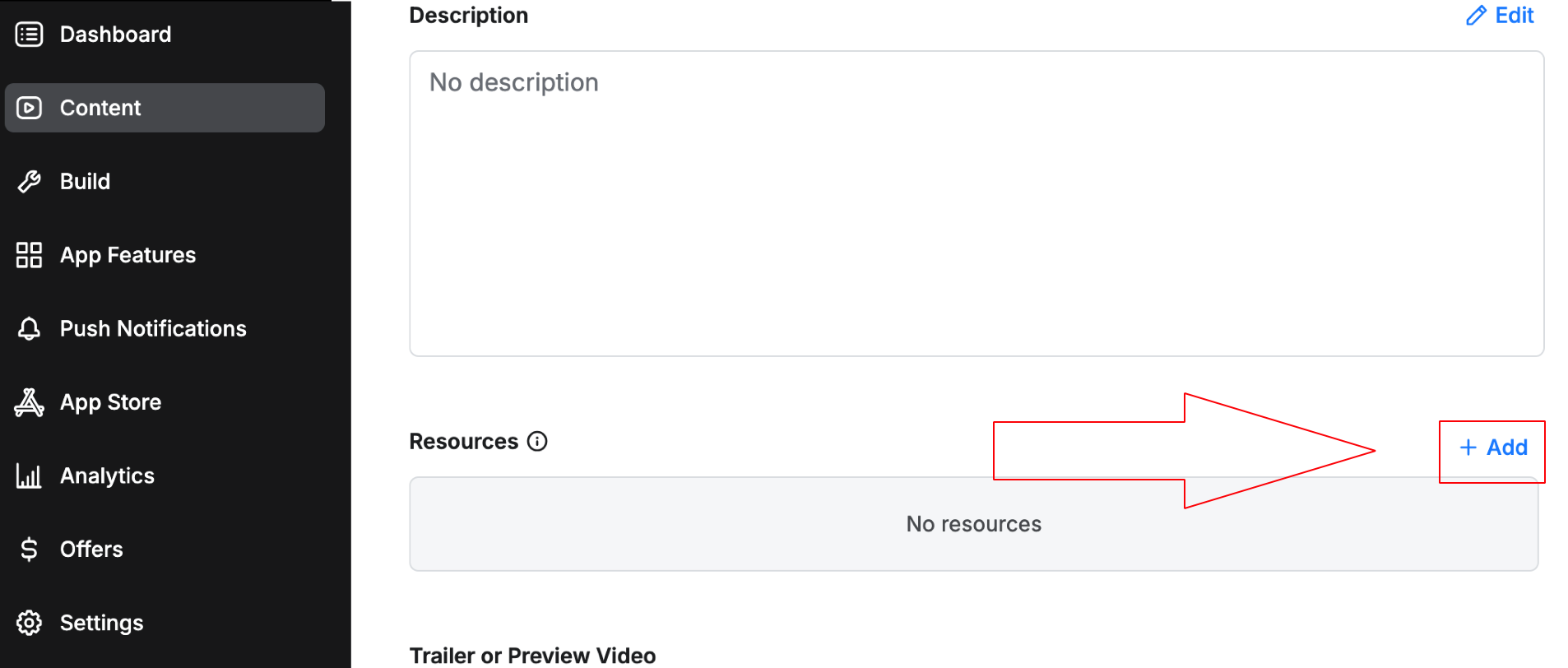Image resolution: width=1568 pixels, height=668 pixels.
Task: Open the App Store label in sidebar
Action: pos(110,402)
